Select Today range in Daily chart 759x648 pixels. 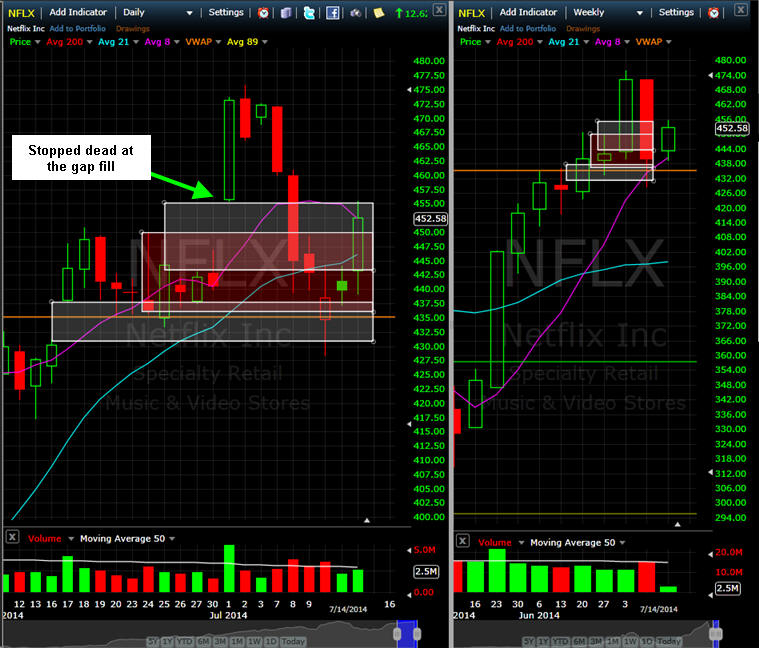point(293,641)
